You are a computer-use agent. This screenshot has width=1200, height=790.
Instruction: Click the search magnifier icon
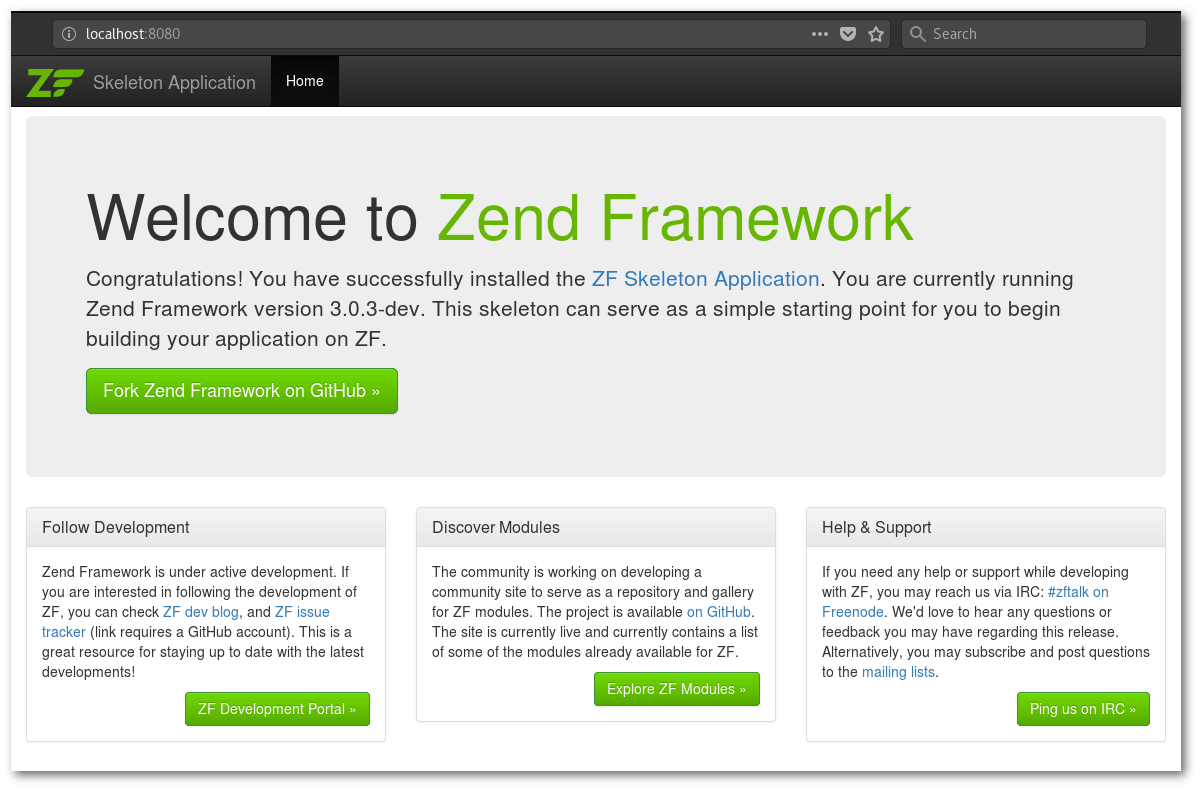(x=918, y=34)
